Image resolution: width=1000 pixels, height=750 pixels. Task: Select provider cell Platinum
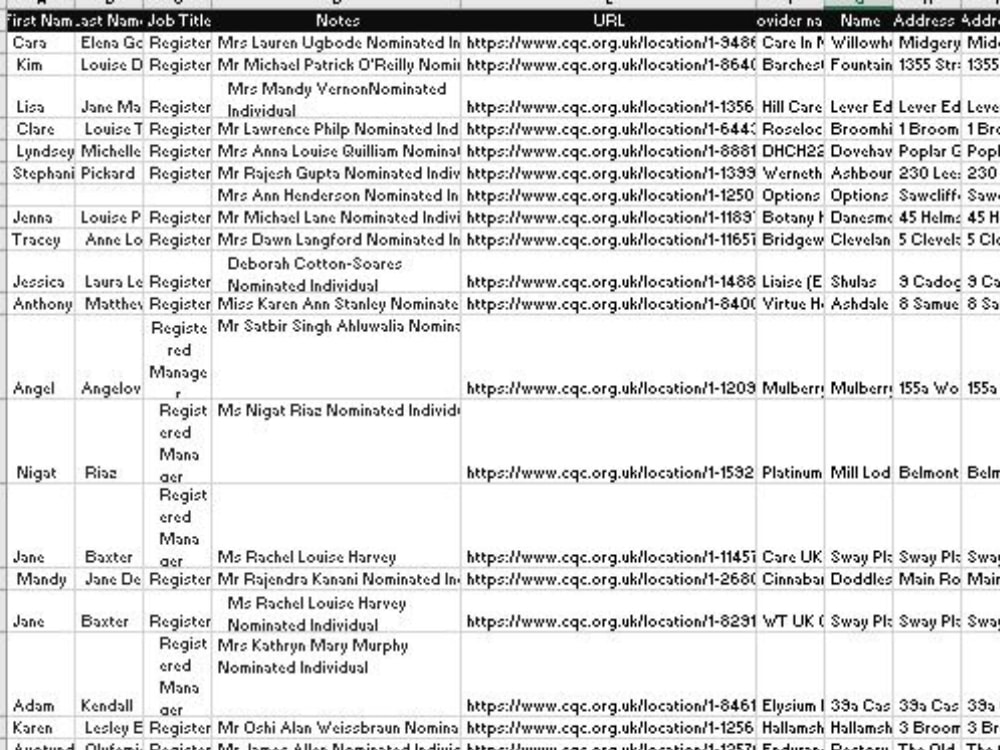click(790, 441)
